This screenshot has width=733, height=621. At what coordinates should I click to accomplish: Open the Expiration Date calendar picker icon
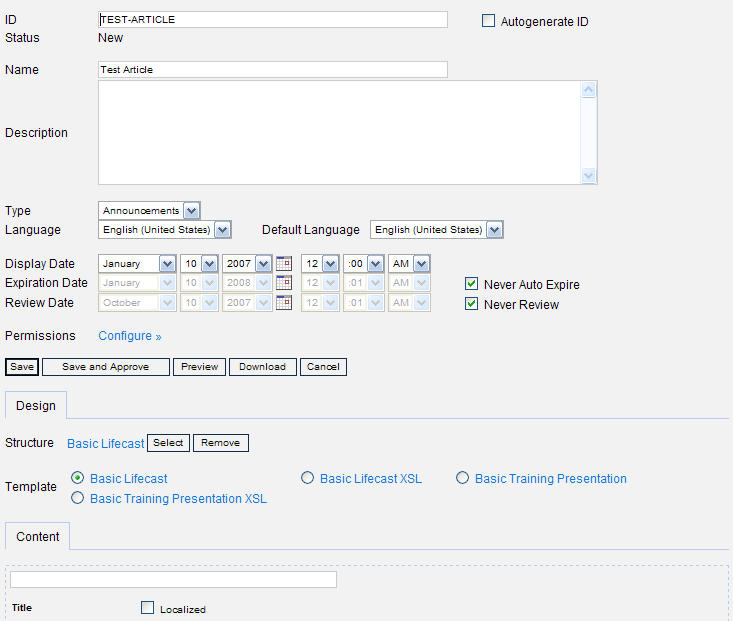pos(284,283)
